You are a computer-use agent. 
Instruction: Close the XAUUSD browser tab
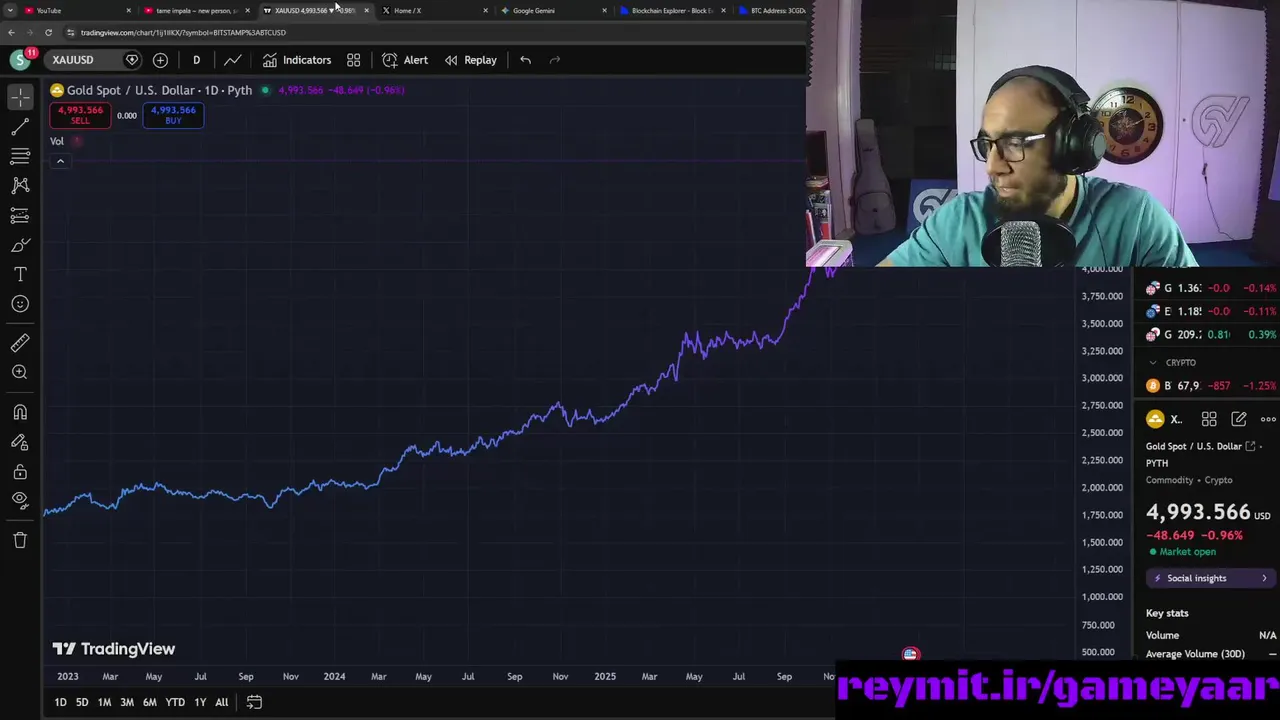point(367,10)
